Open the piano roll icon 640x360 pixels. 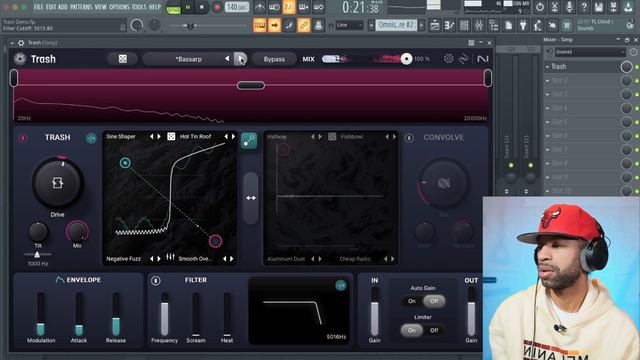[449, 25]
